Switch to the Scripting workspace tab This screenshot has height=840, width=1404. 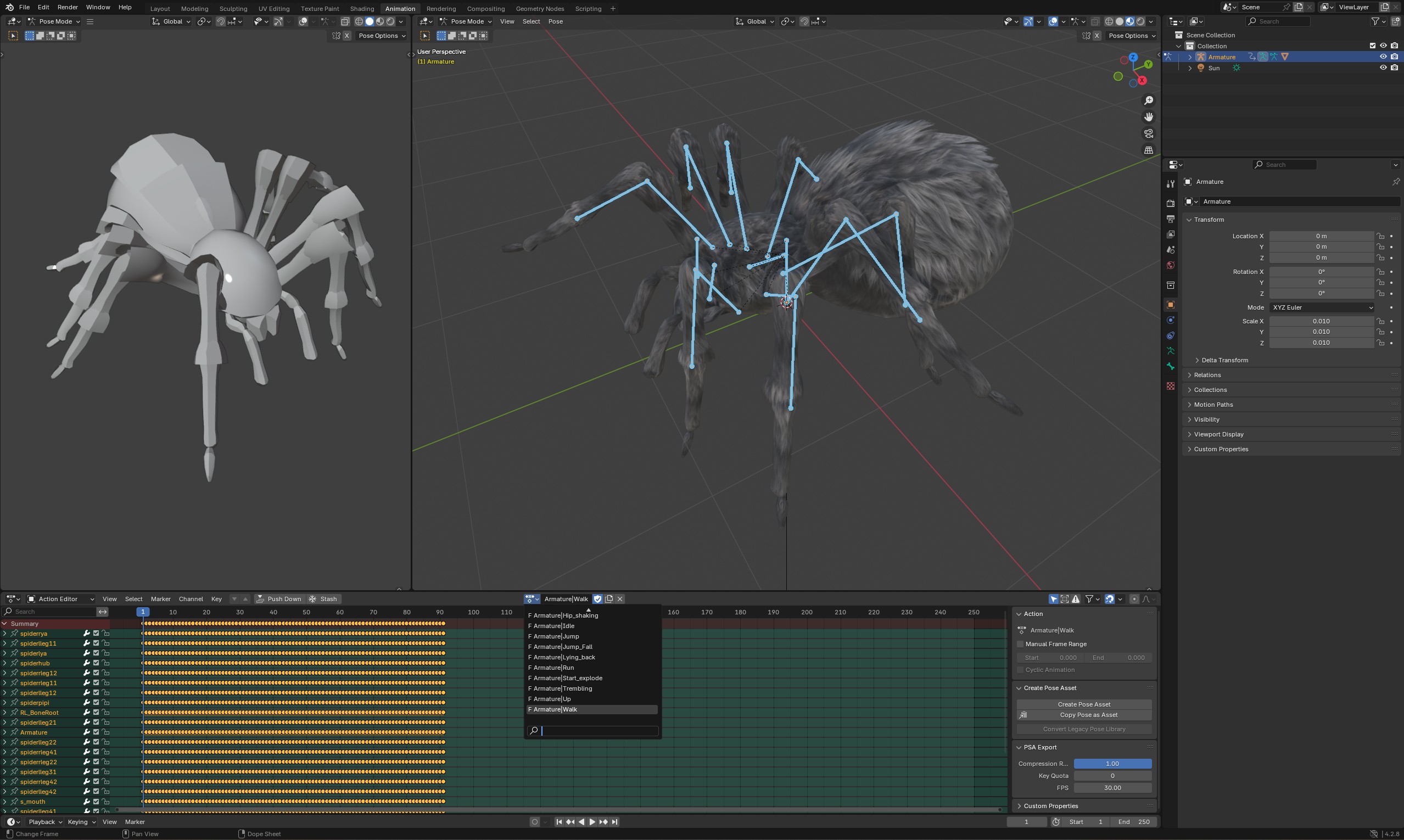(x=588, y=8)
